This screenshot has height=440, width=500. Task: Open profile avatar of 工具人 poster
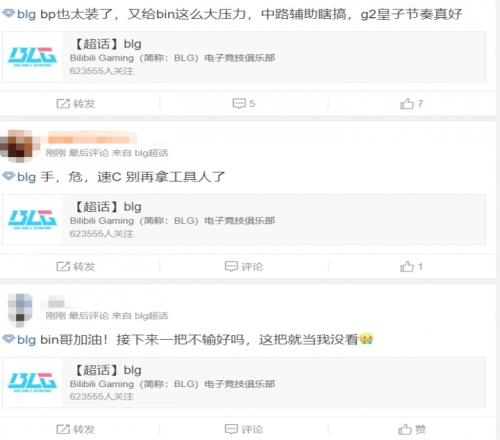[19, 145]
